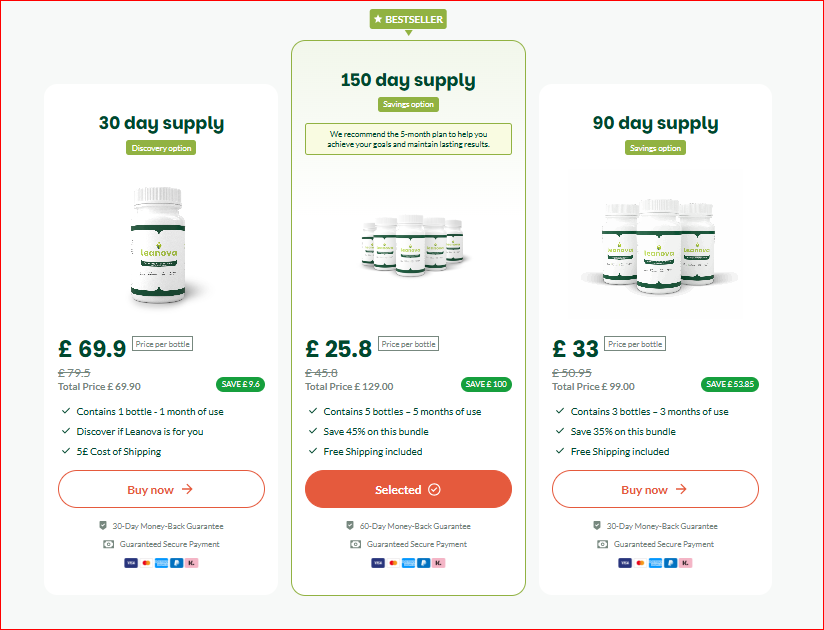Click the Bestseller star badge
This screenshot has height=630, width=824.
[408, 19]
